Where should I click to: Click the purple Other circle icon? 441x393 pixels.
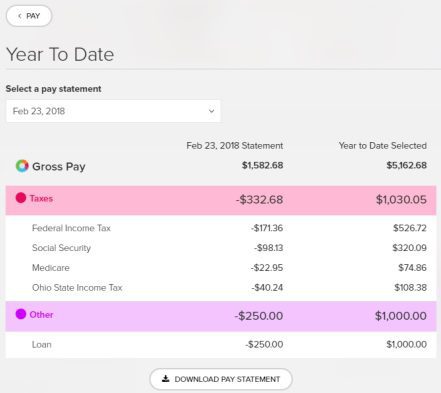(21, 314)
